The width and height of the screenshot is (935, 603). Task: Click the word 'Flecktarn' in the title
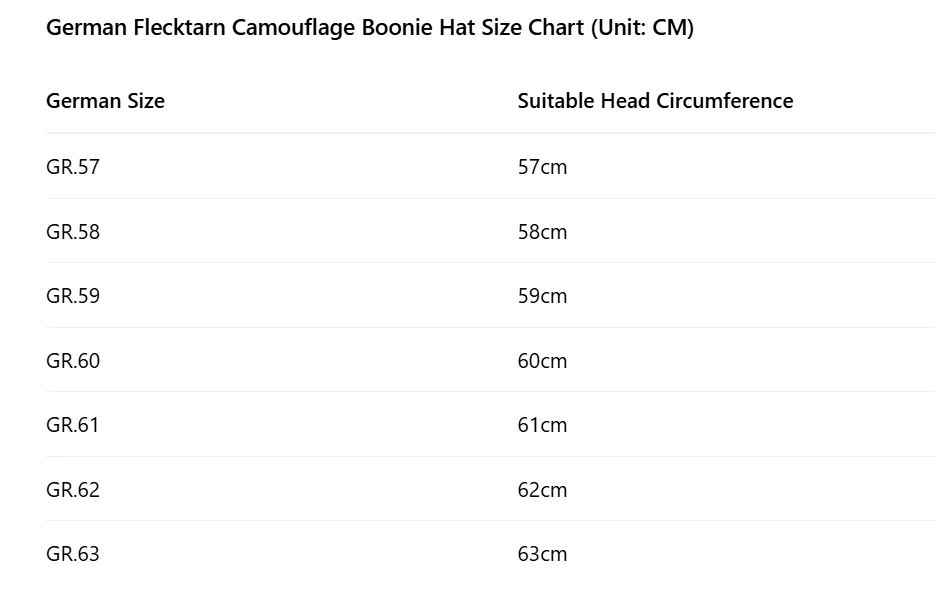point(180,27)
